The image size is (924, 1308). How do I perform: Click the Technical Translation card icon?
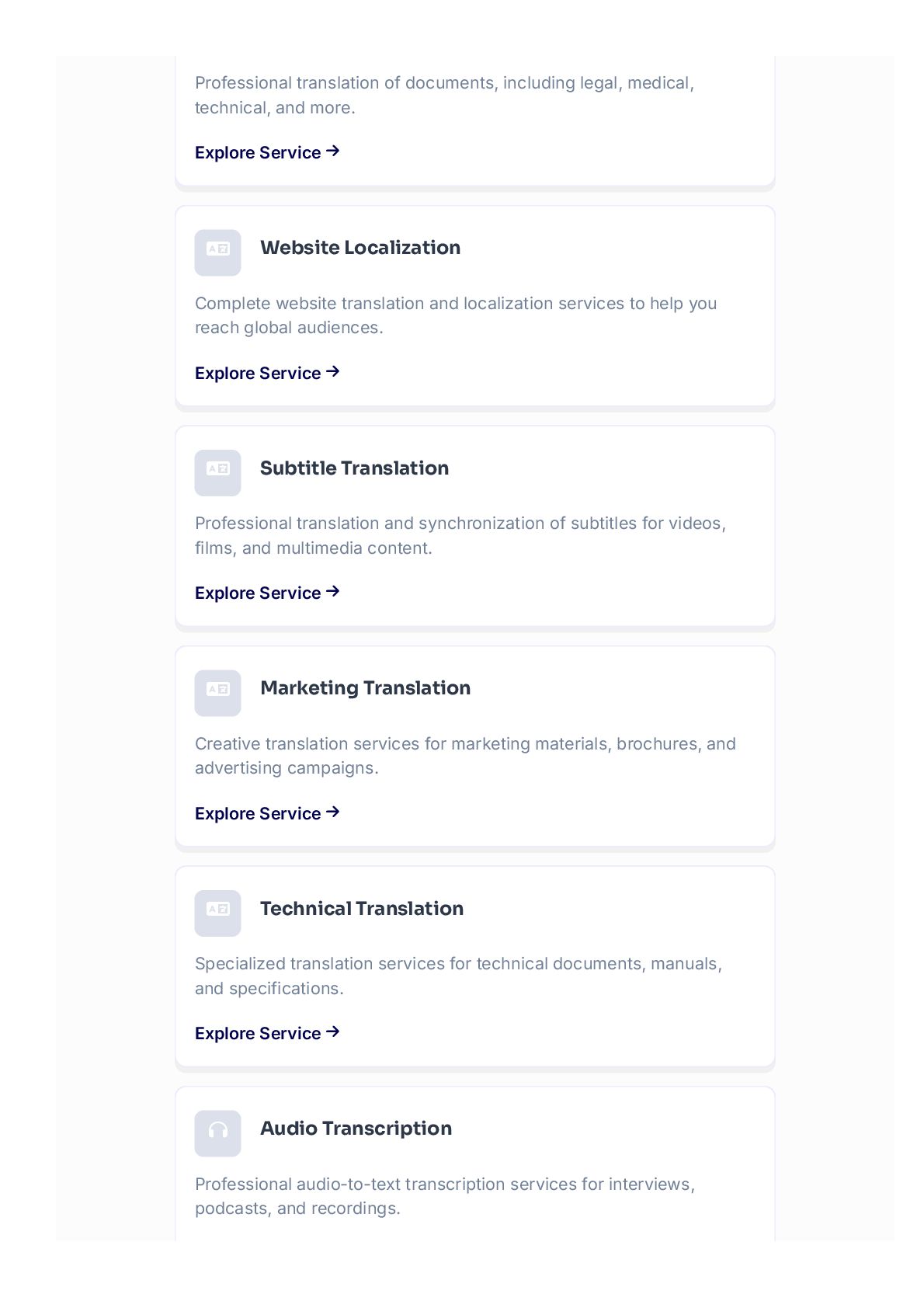point(217,913)
